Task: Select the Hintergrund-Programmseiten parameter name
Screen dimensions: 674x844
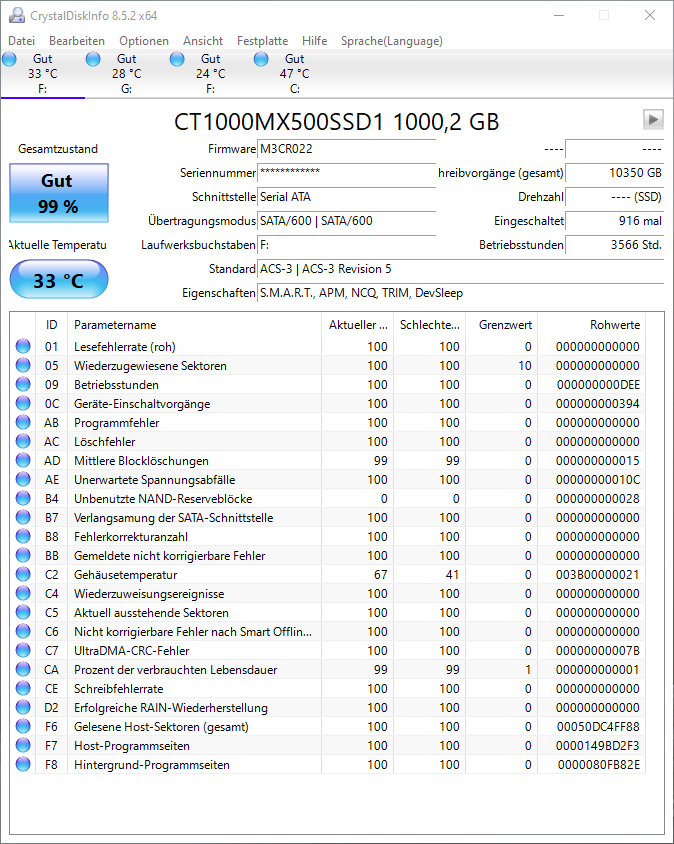Action: pyautogui.click(x=152, y=765)
